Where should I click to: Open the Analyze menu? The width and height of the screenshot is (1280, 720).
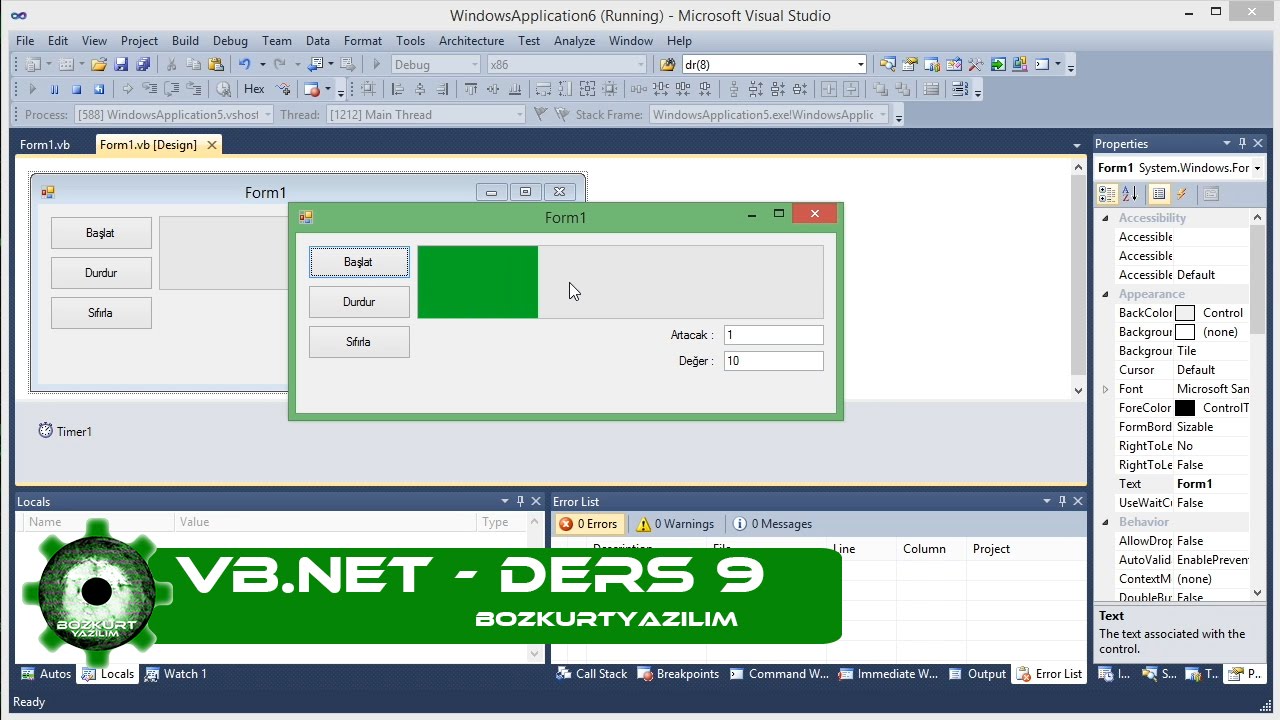[574, 40]
